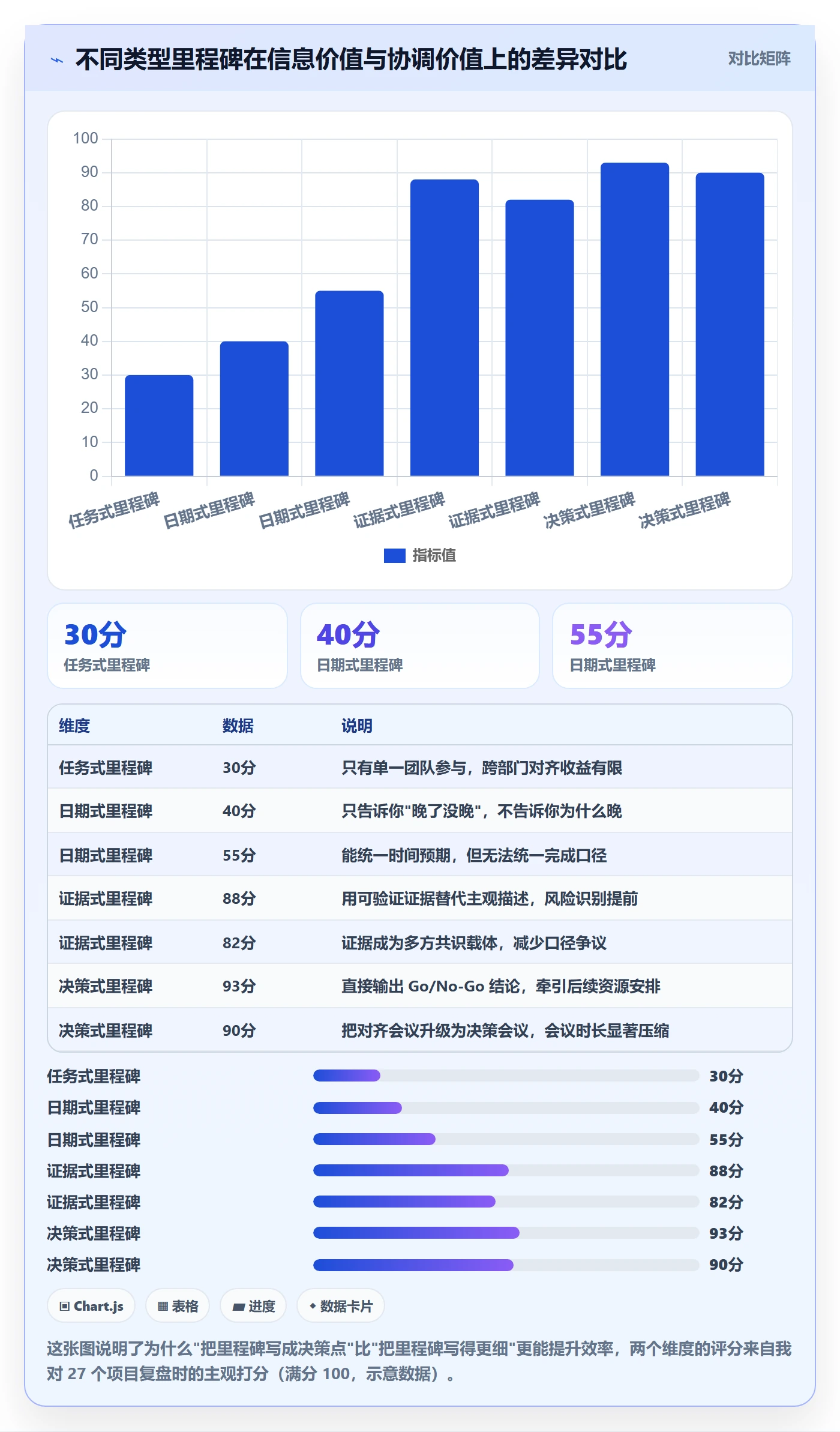Click the last chart bar at 90
This screenshot has height=1432, width=840.
click(x=730, y=325)
